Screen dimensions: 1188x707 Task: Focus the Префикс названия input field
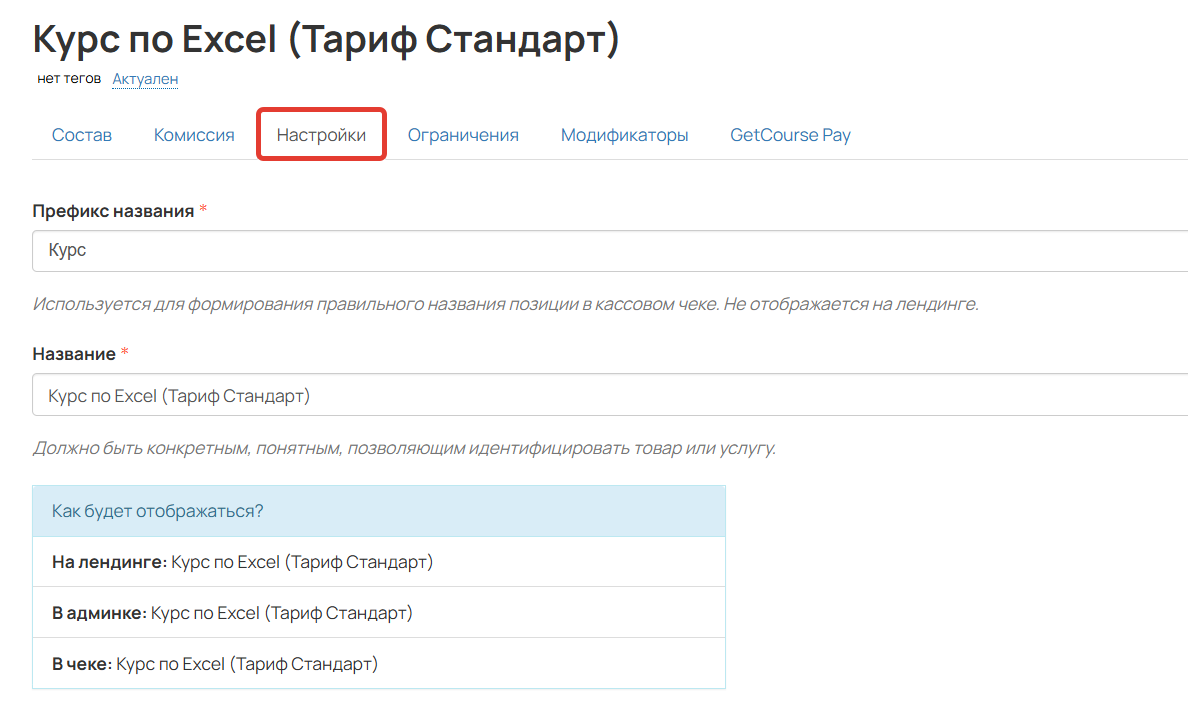tap(610, 251)
